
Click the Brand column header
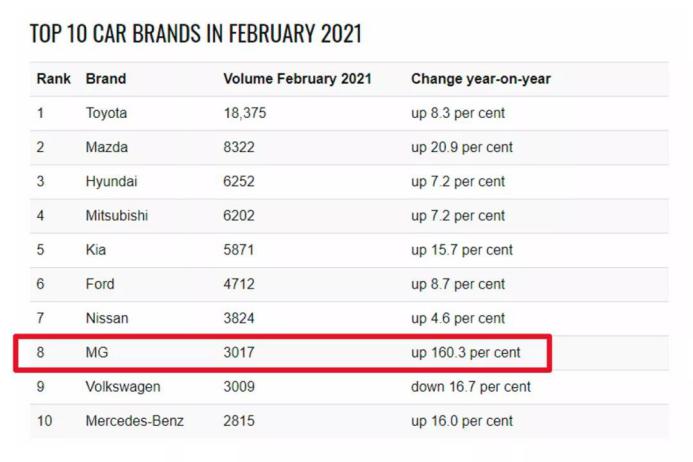tap(106, 79)
